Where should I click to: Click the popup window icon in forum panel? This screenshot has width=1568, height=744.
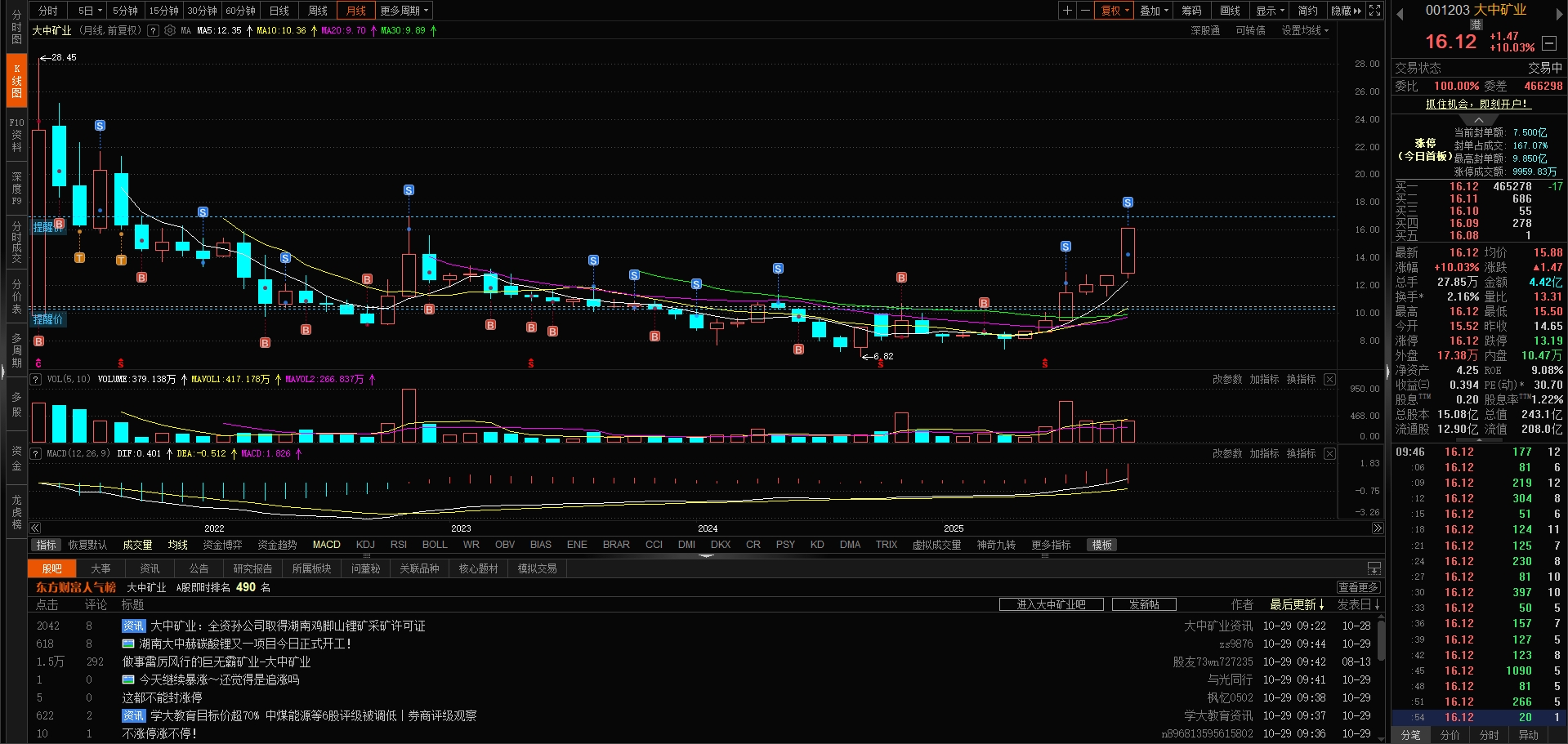[1374, 568]
